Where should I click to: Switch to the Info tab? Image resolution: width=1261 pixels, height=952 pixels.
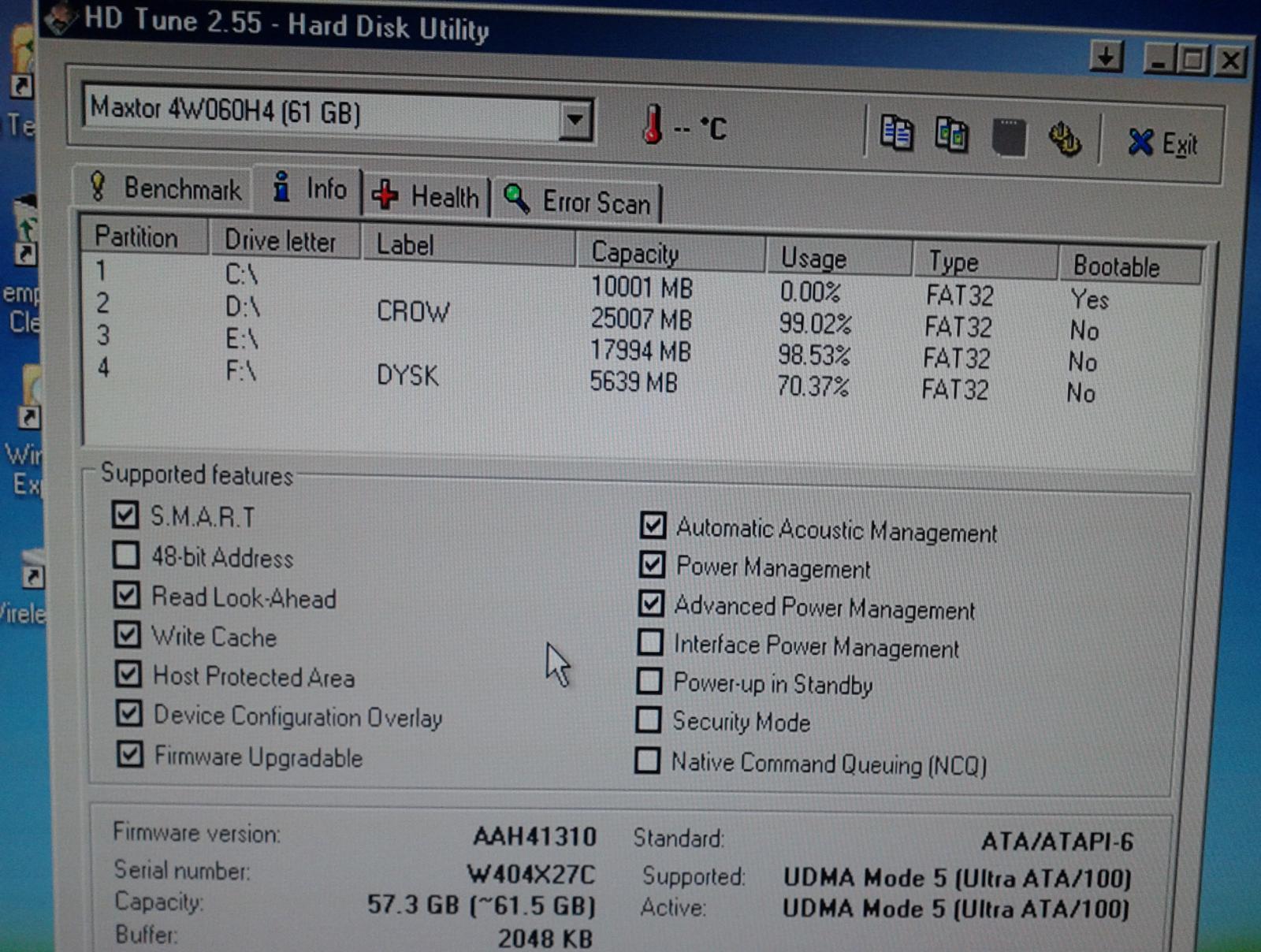click(309, 188)
